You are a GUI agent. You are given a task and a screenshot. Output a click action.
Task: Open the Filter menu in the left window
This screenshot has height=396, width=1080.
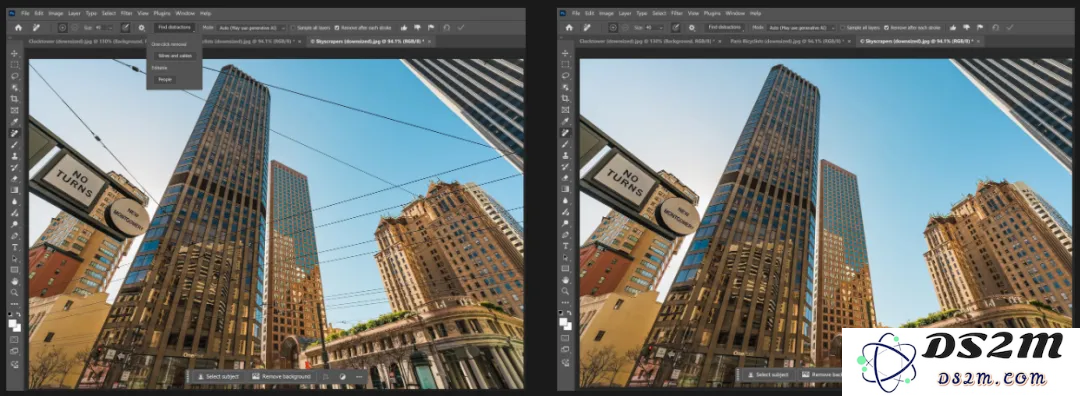126,13
